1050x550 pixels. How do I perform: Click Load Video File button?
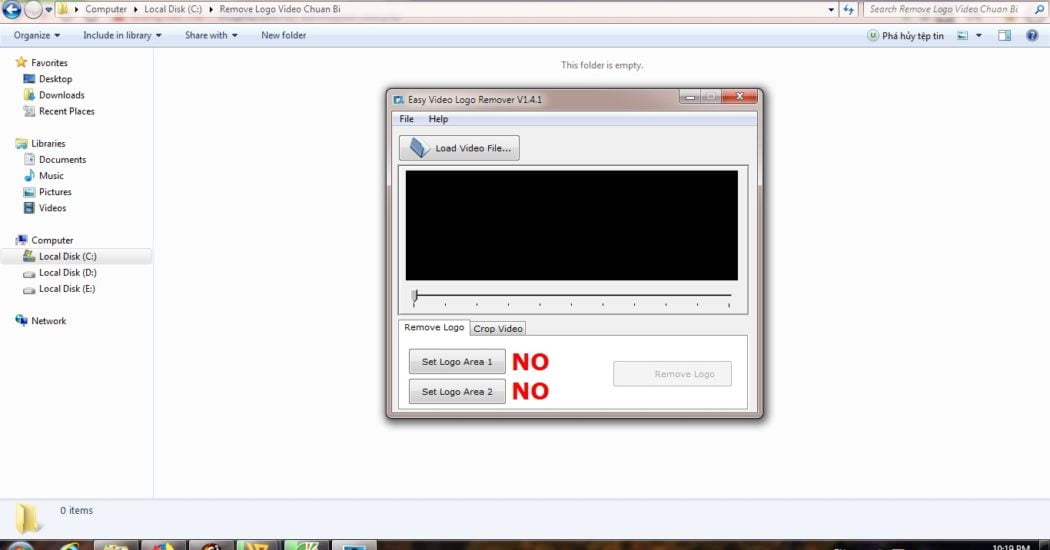459,148
